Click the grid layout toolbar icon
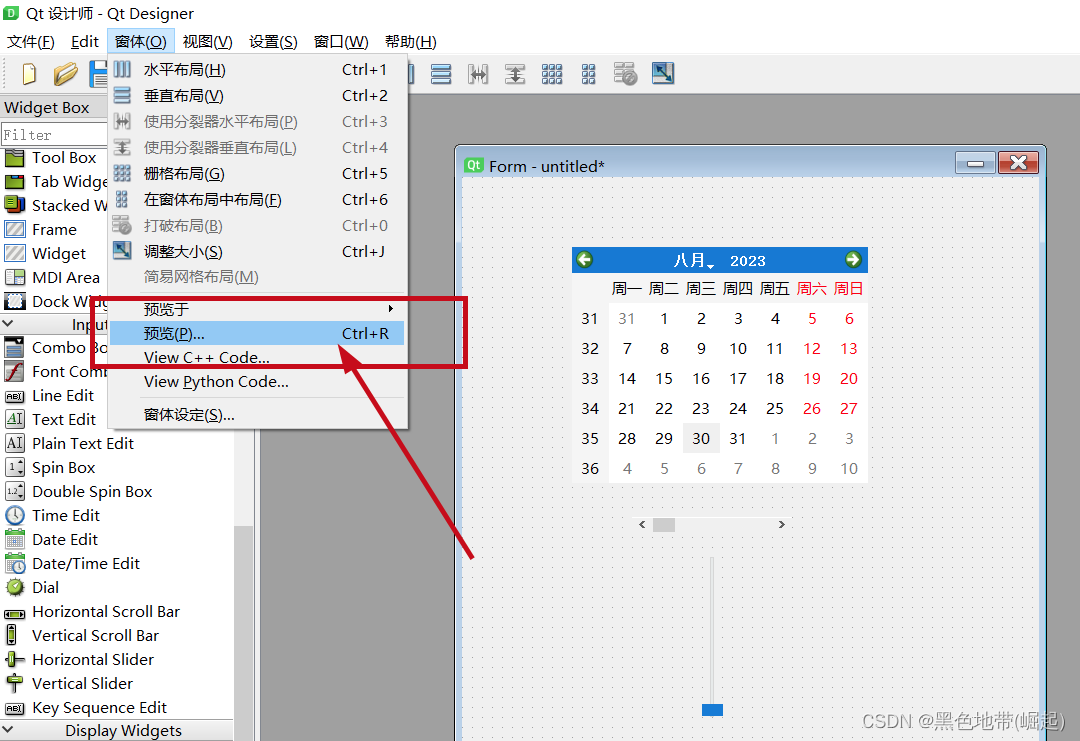This screenshot has width=1080, height=741. [x=552, y=74]
